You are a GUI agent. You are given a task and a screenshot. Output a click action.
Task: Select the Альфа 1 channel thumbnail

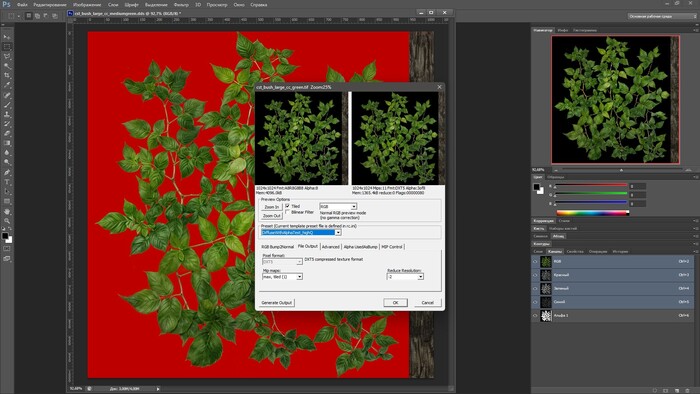click(x=546, y=315)
